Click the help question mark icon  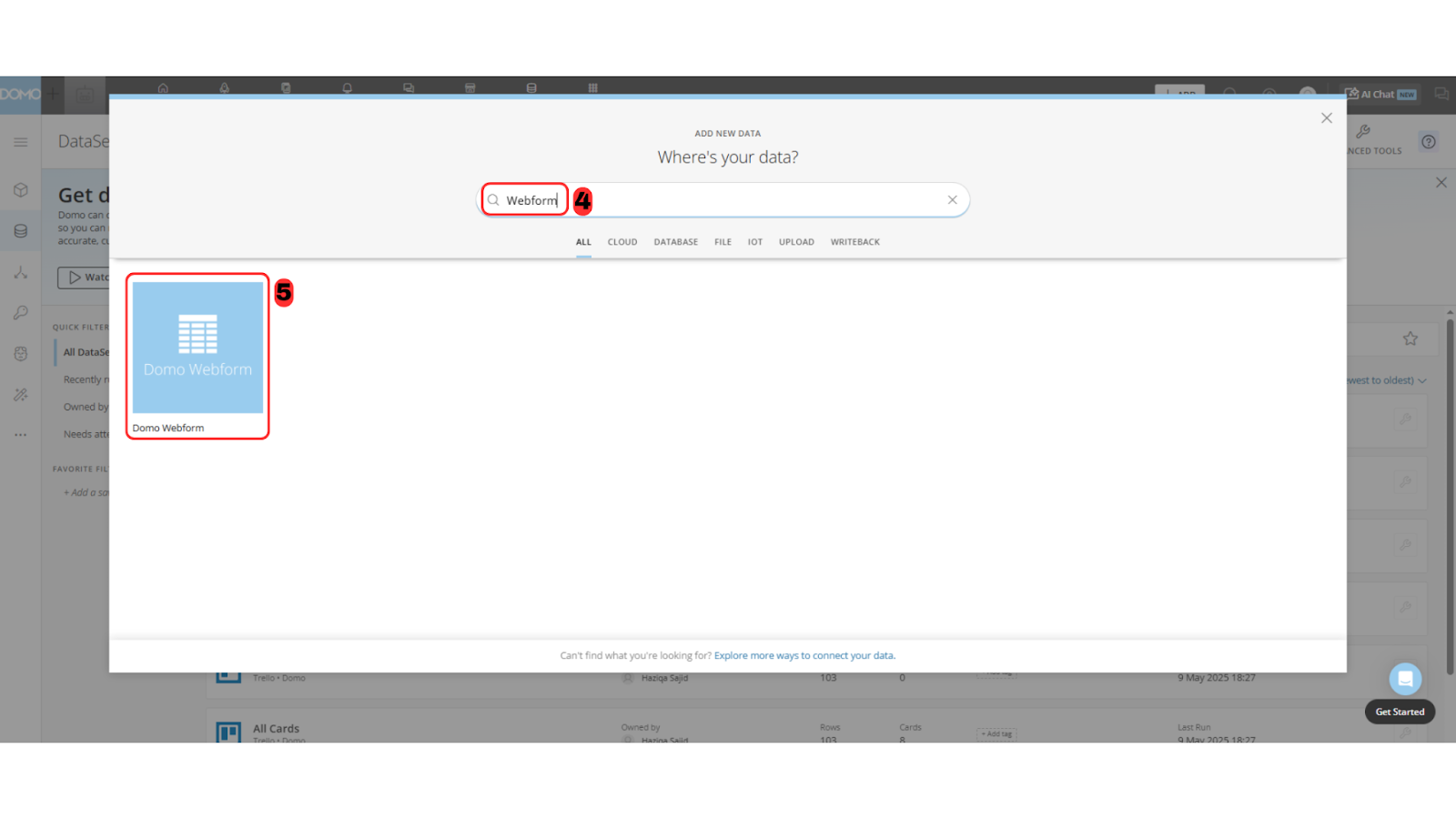point(1429,142)
